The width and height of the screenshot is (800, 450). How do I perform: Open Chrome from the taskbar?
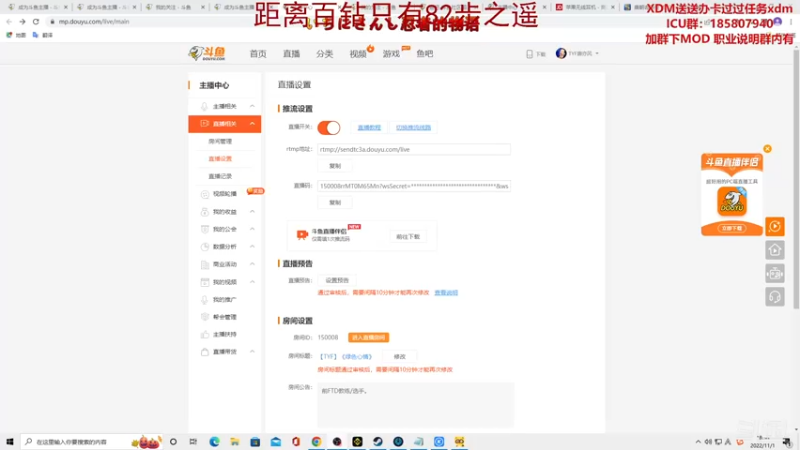coord(316,442)
